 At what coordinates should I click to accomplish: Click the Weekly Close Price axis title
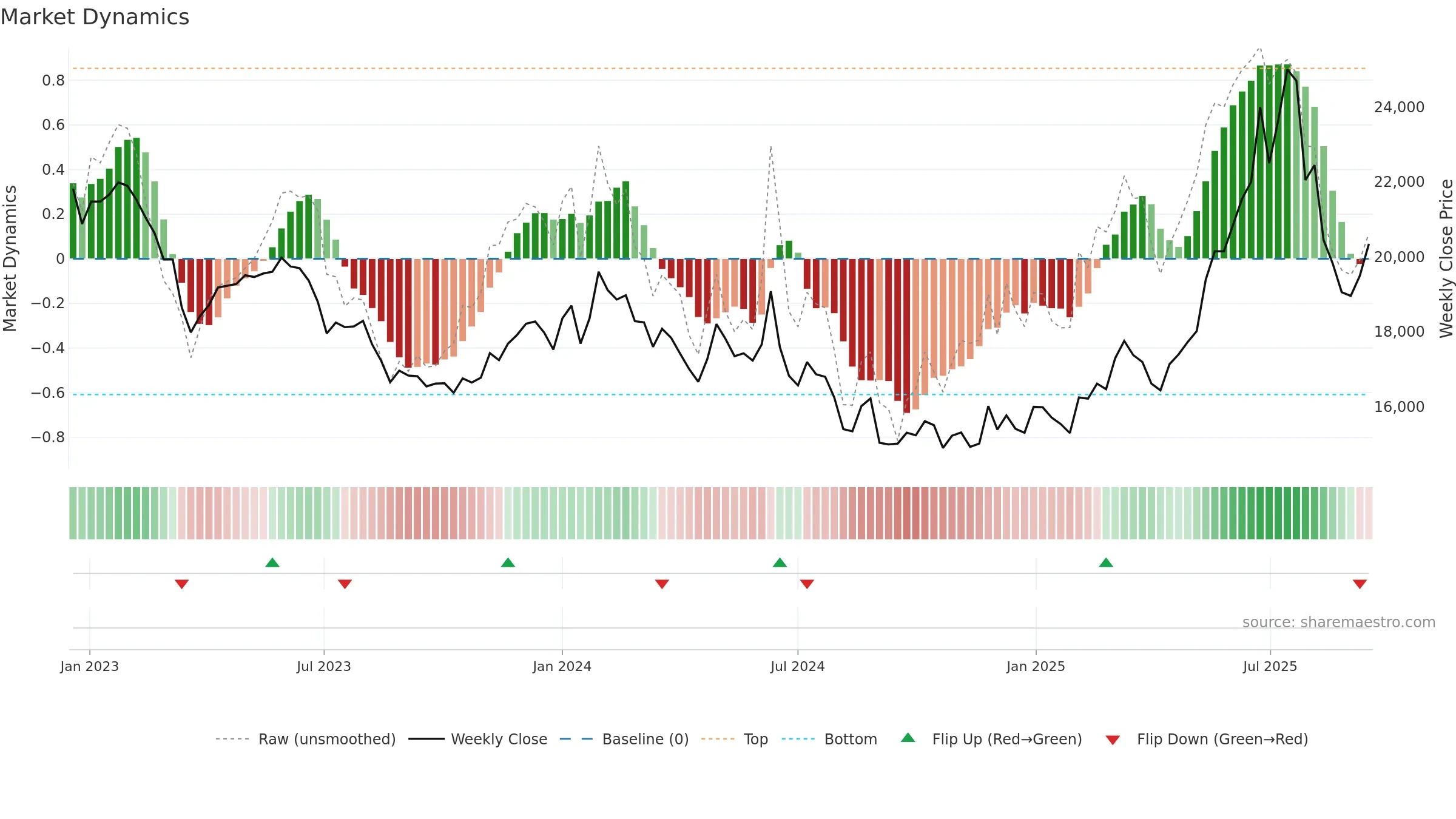(x=1446, y=258)
